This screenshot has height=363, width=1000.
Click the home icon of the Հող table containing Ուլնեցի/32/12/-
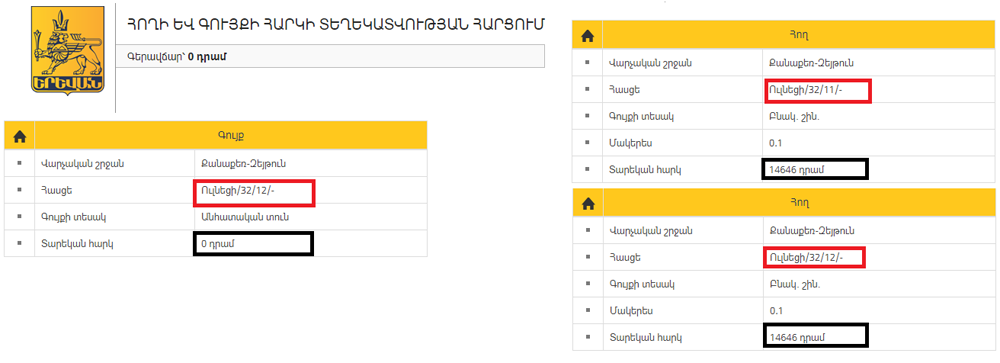click(x=587, y=203)
